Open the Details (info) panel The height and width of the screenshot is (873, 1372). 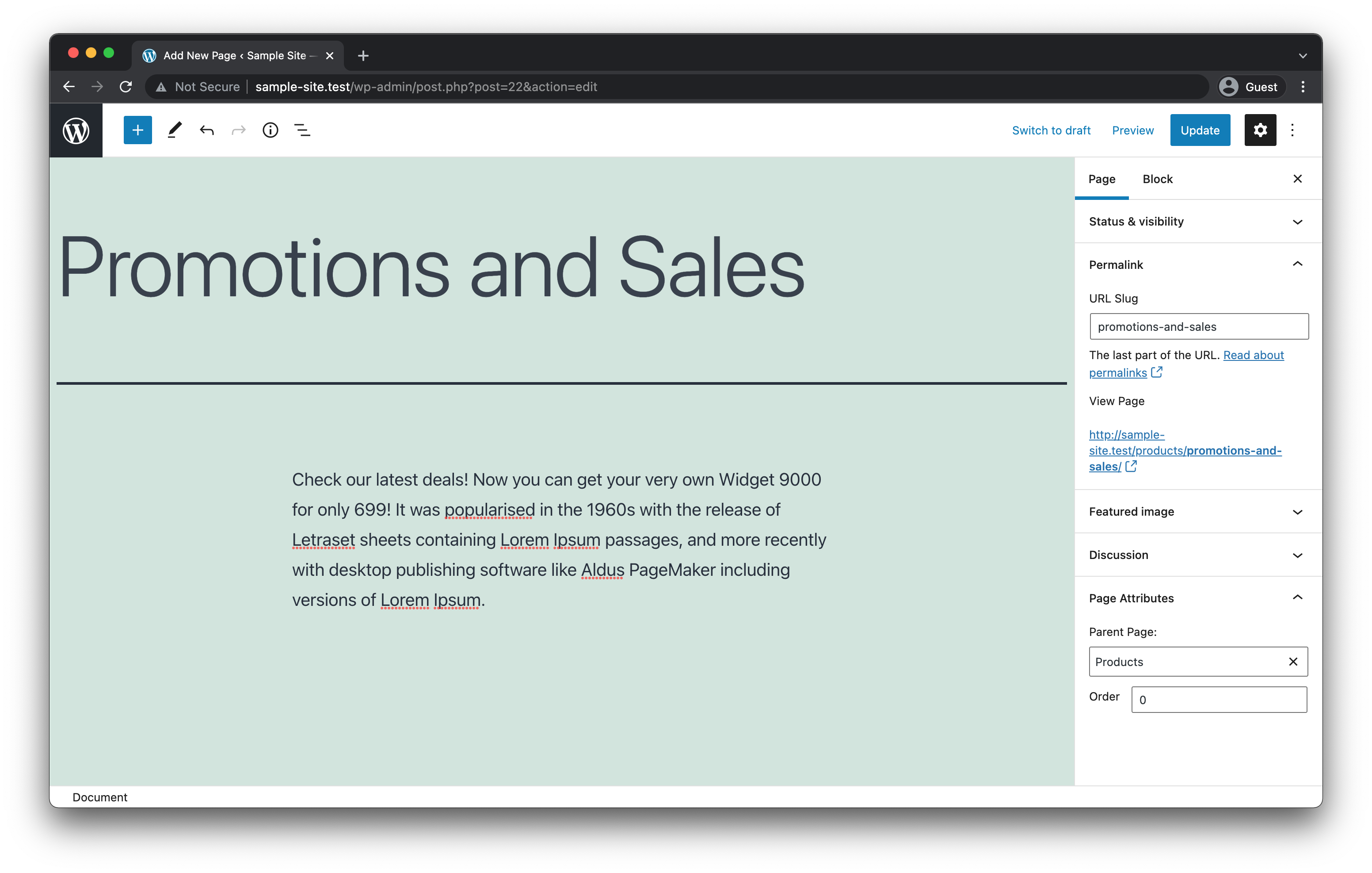[x=270, y=130]
